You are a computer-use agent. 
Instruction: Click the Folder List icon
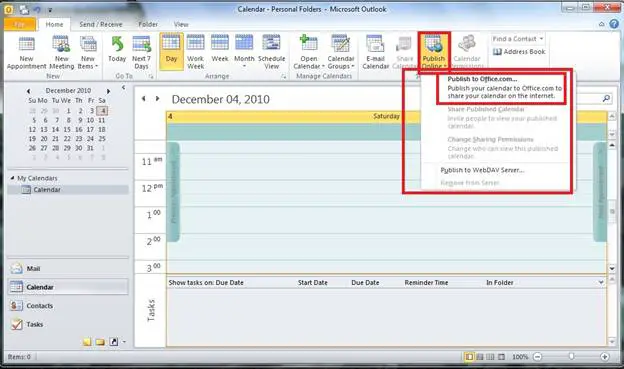coord(100,342)
